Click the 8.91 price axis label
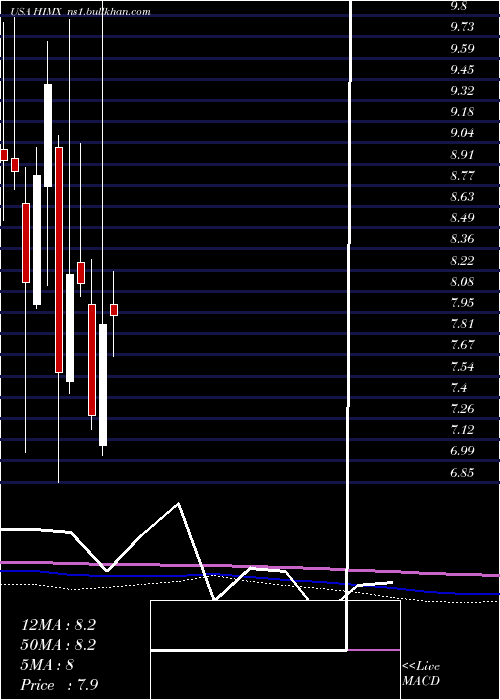500x700 pixels. tap(462, 155)
